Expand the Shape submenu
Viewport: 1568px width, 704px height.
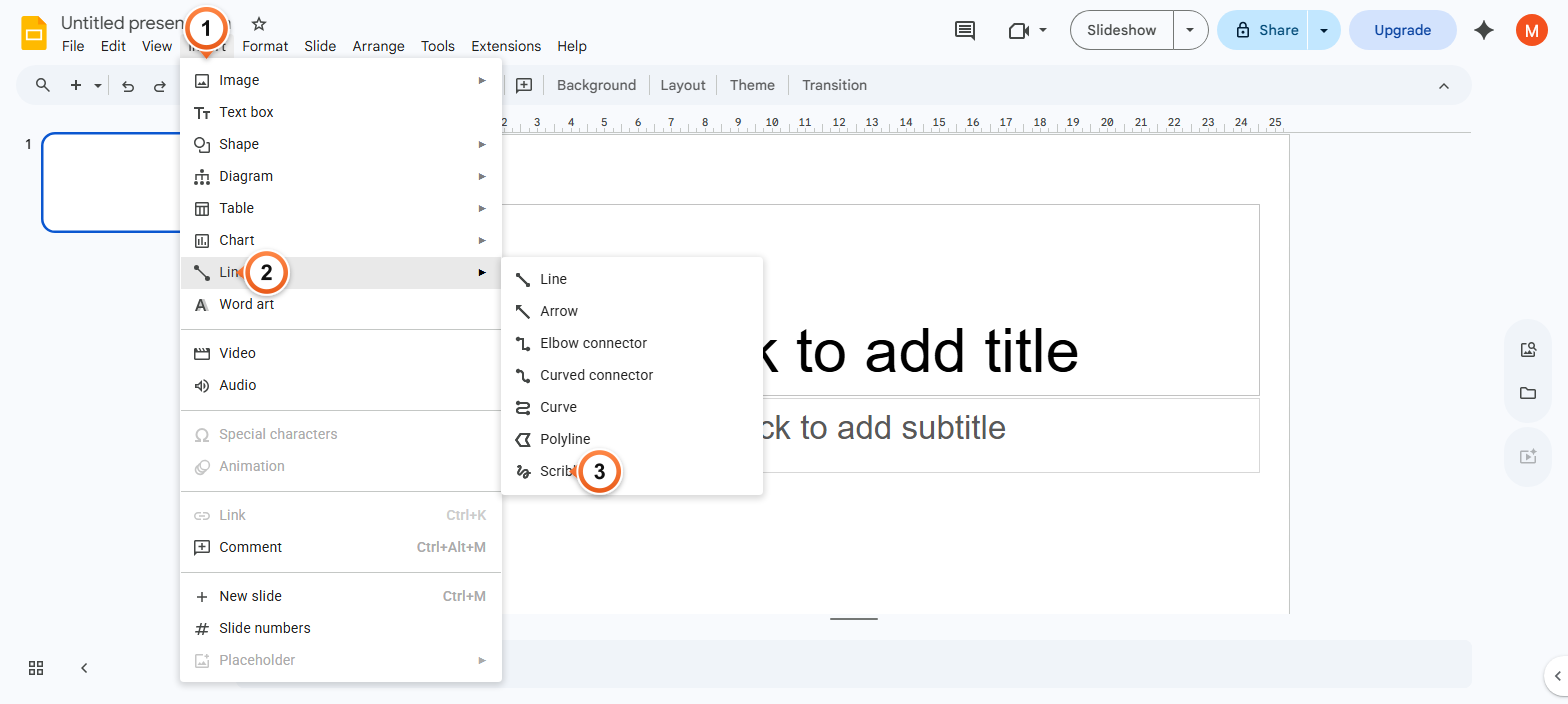341,144
